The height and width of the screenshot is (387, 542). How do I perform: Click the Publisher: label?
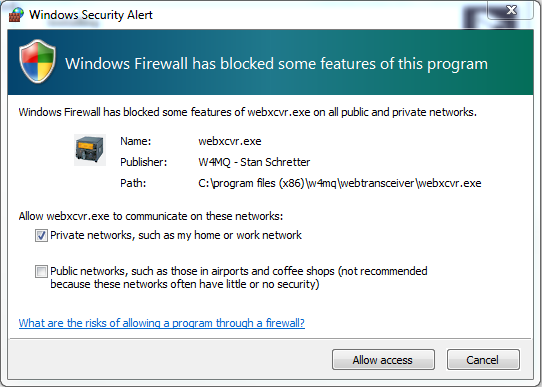143,162
